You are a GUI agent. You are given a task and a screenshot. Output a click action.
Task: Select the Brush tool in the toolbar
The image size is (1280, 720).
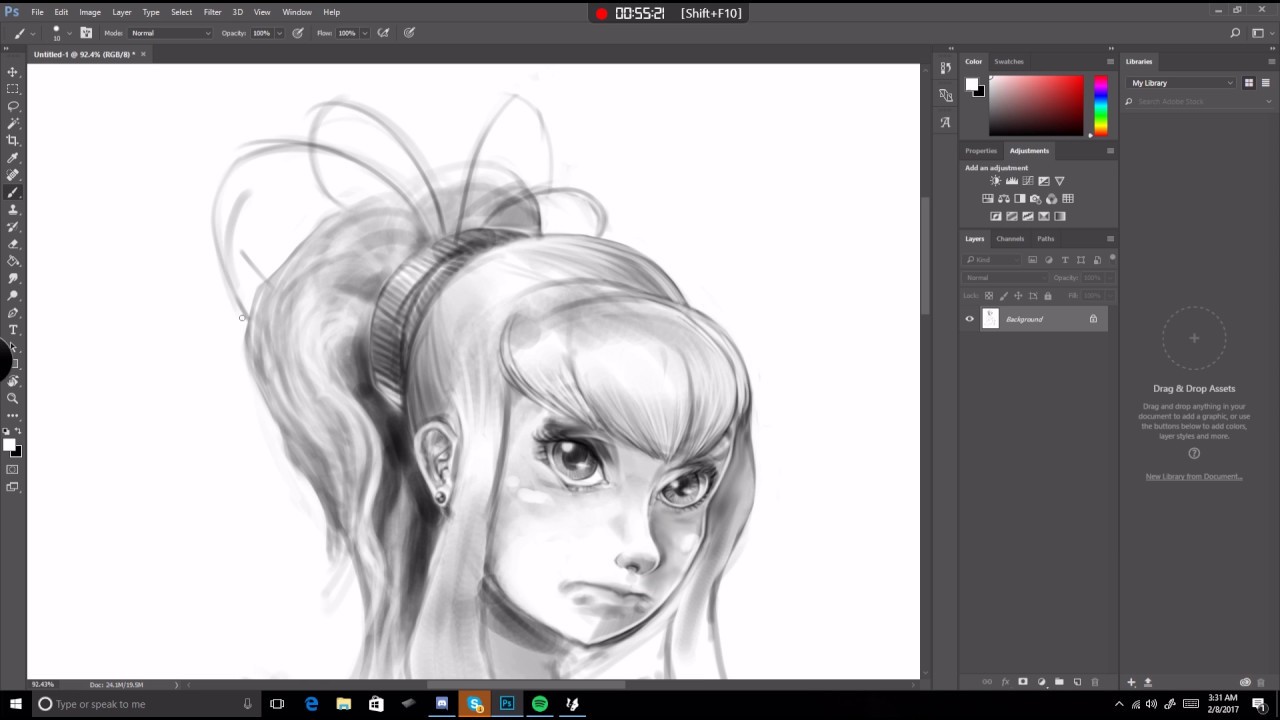[x=13, y=192]
